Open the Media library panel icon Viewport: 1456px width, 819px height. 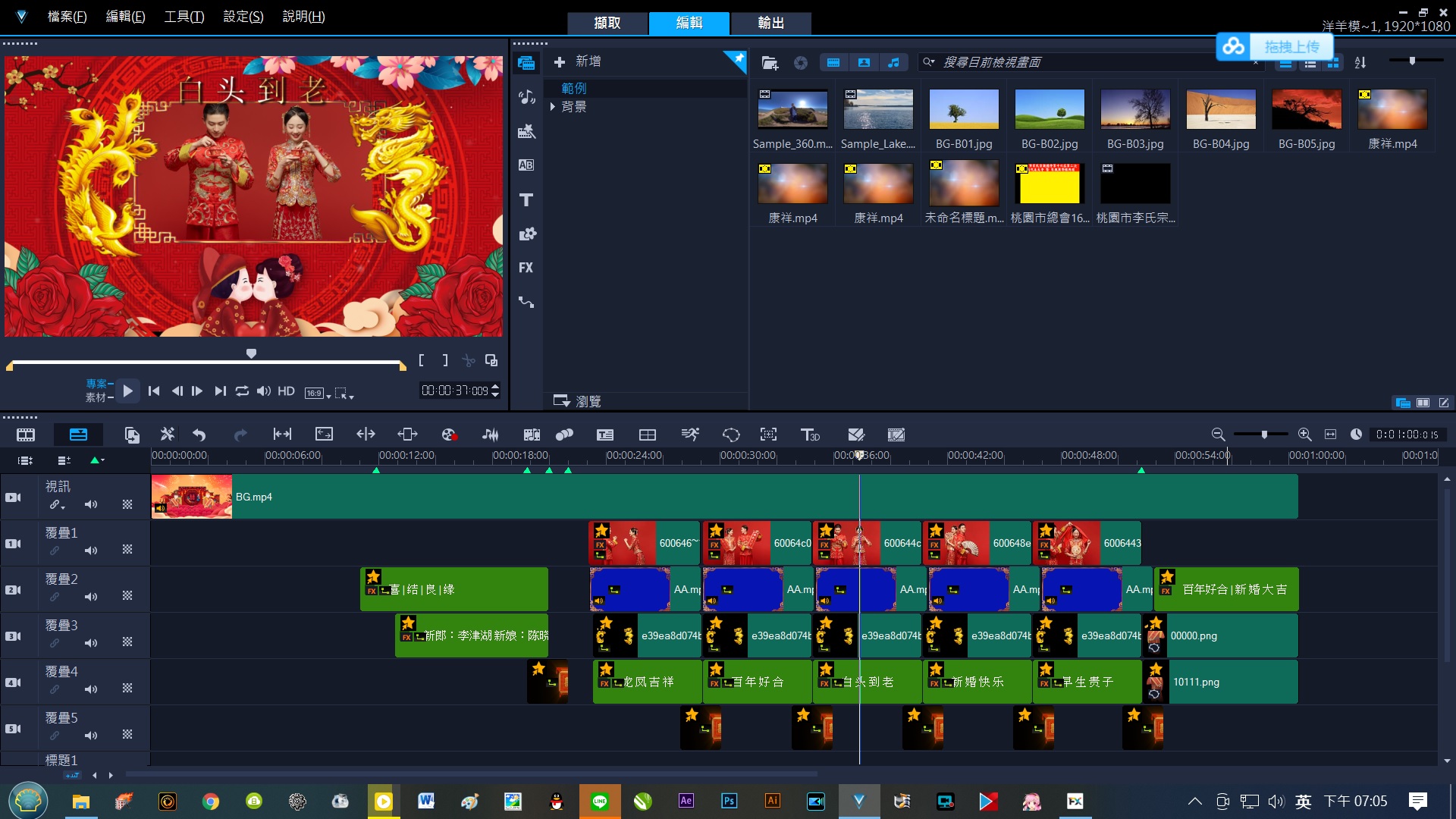526,63
